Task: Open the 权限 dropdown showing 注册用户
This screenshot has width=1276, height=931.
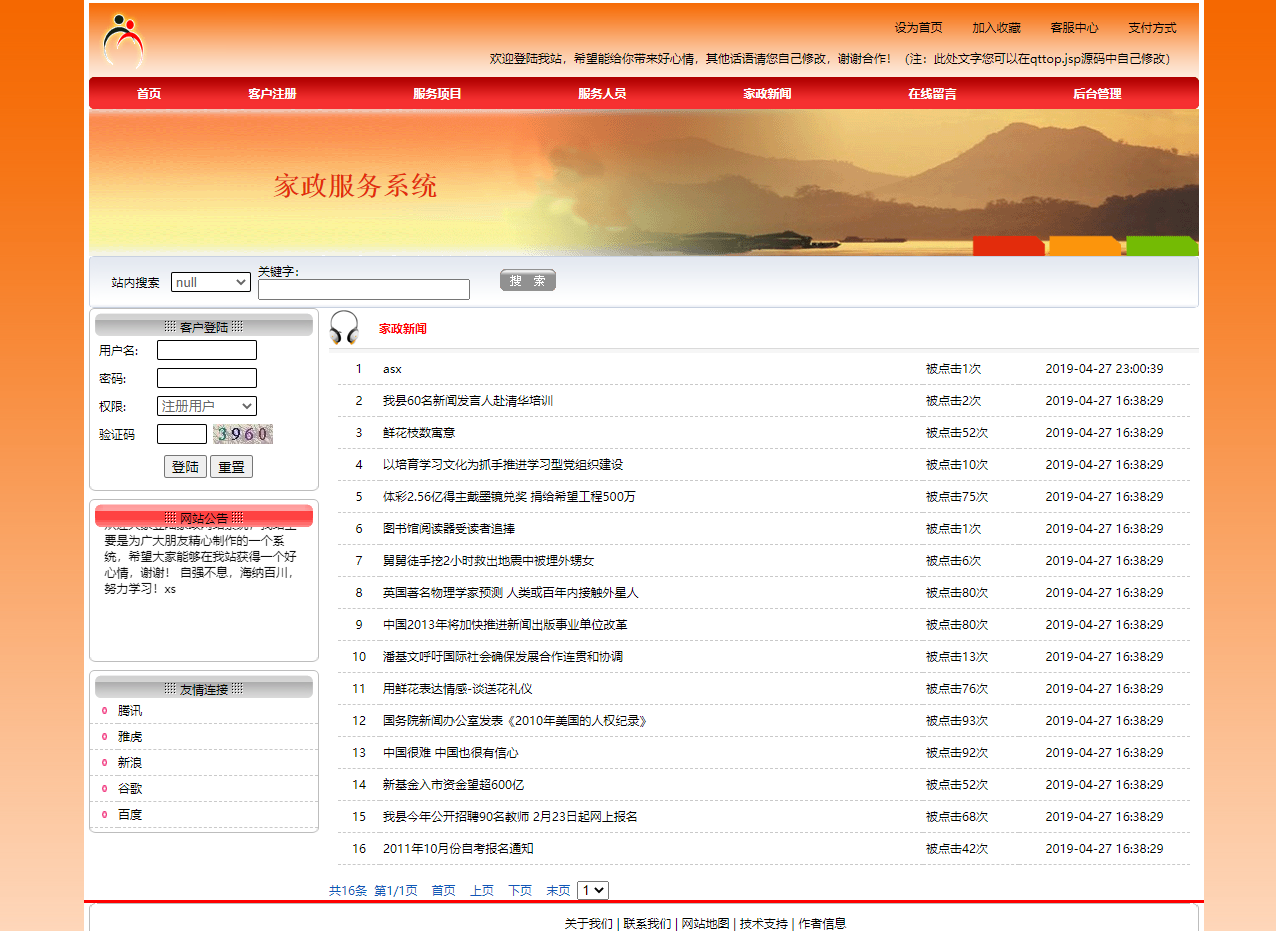Action: [x=207, y=406]
